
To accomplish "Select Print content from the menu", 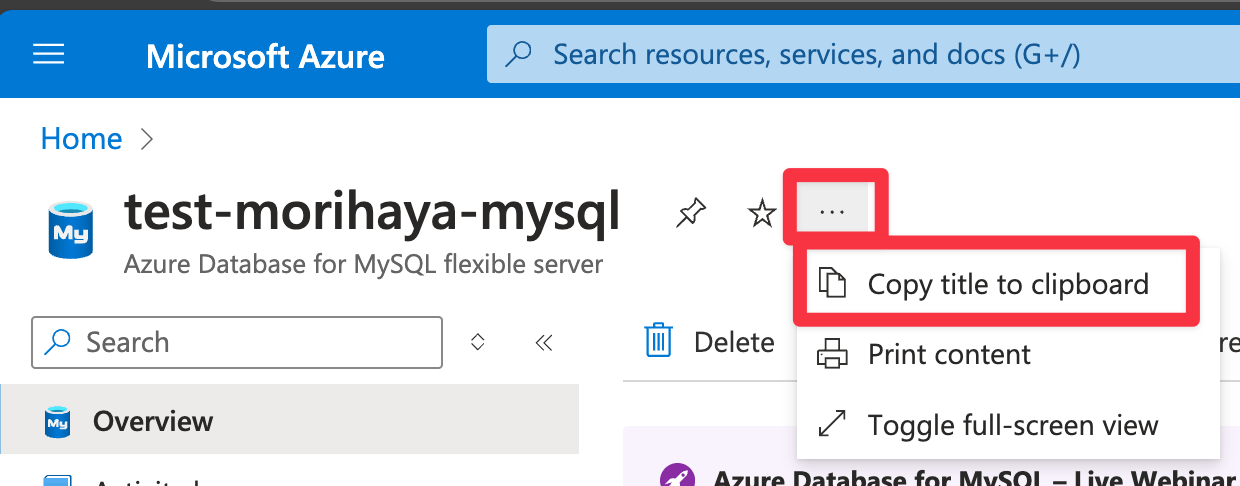I will tap(1008, 354).
